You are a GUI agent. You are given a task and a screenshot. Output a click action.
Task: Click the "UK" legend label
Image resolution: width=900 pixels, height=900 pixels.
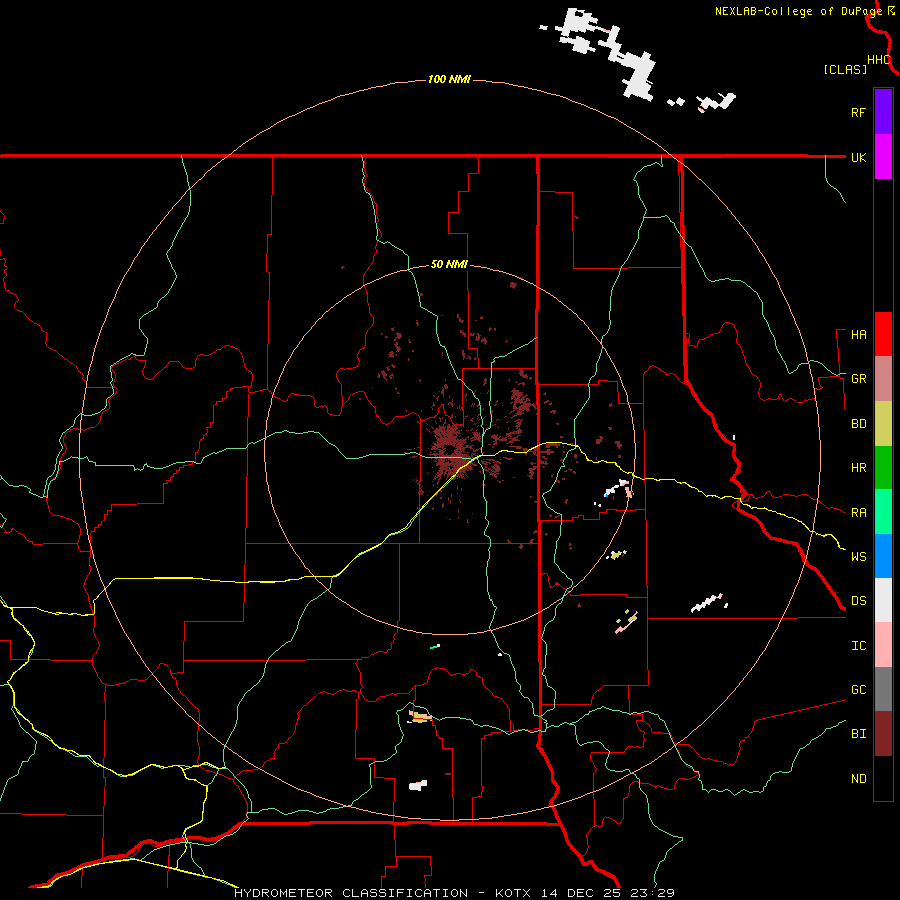coord(858,157)
